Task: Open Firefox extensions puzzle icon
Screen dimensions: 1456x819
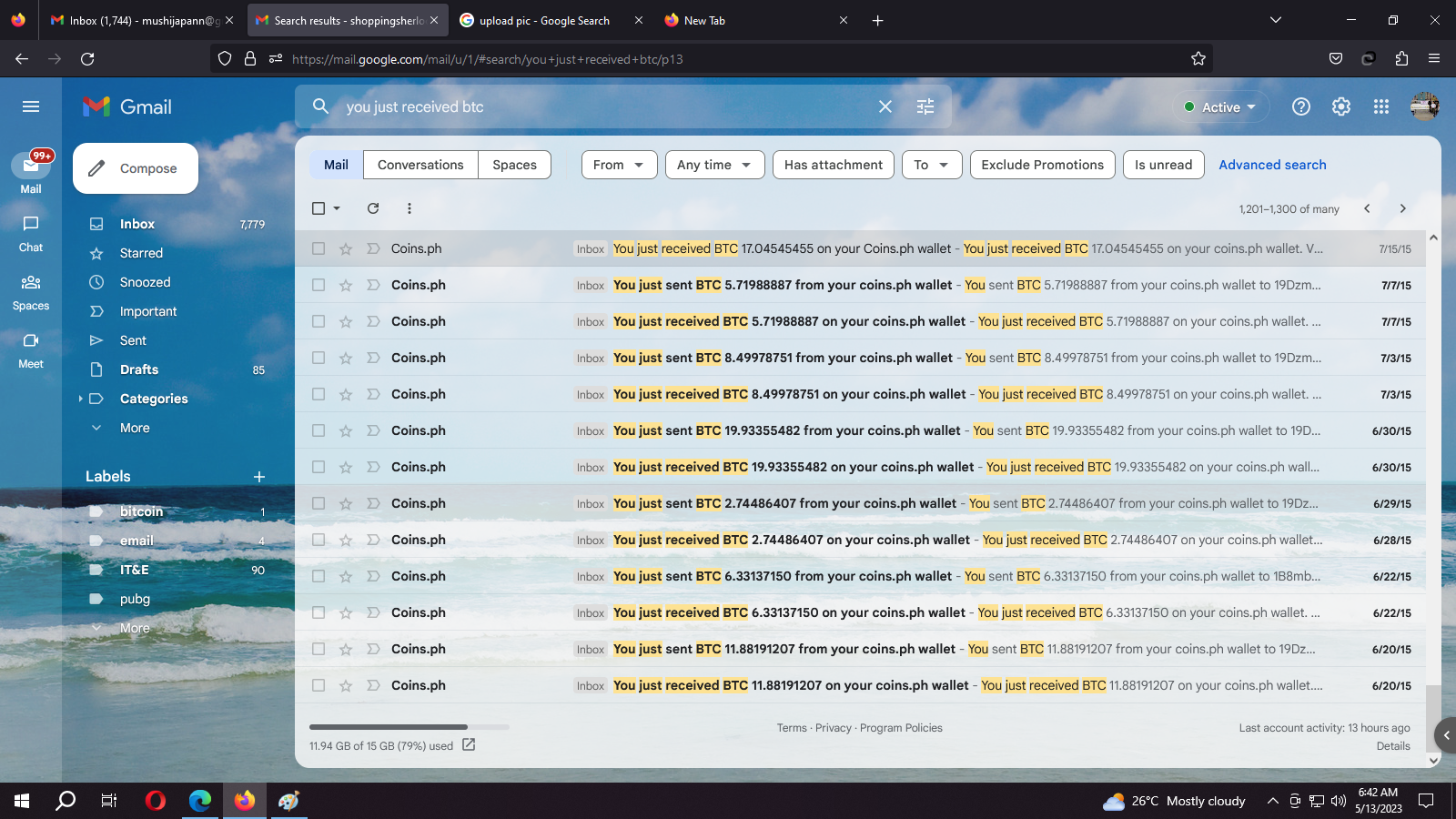Action: 1401,59
